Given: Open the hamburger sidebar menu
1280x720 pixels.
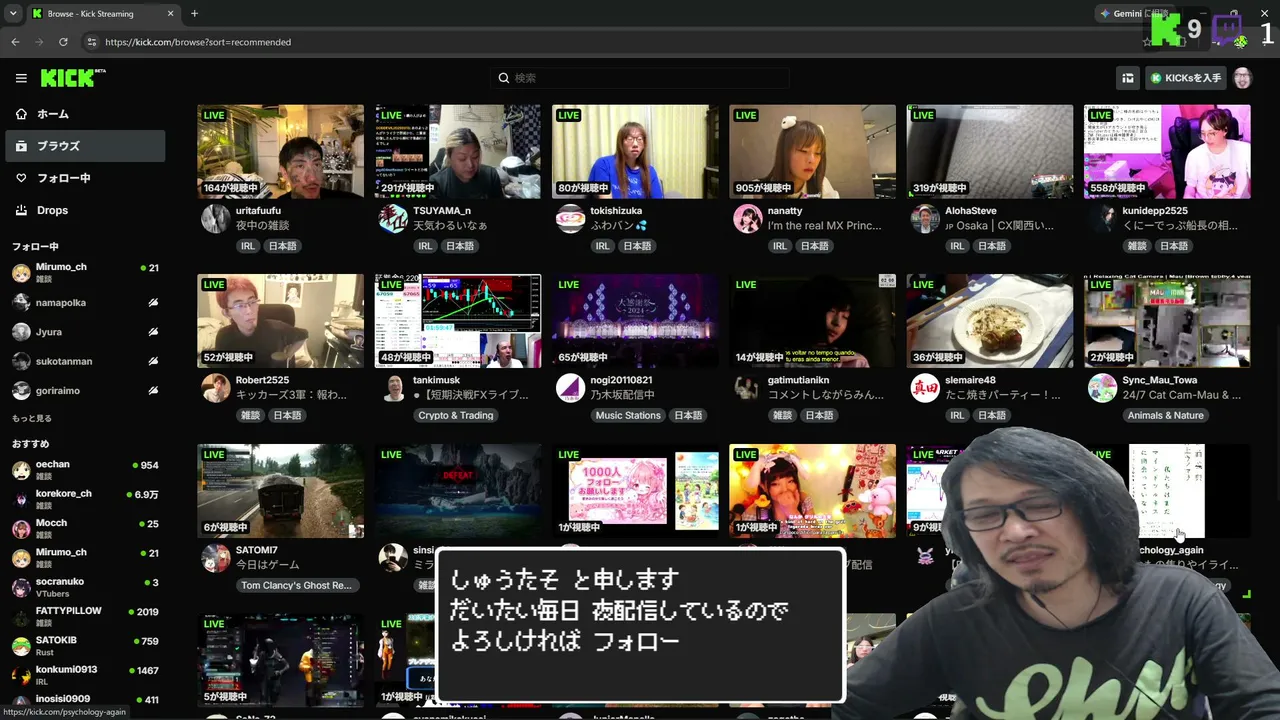Looking at the screenshot, I should coord(21,78).
